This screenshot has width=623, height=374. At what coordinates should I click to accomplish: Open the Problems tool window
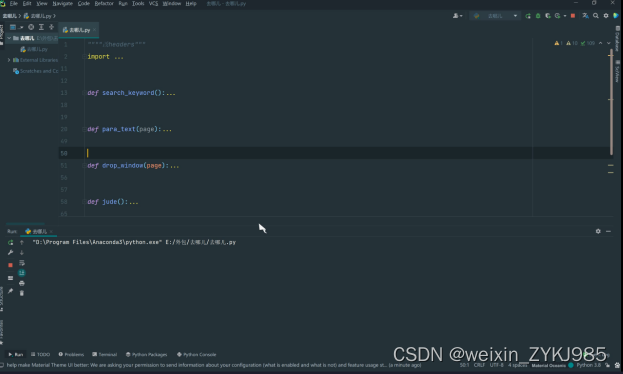click(x=71, y=355)
